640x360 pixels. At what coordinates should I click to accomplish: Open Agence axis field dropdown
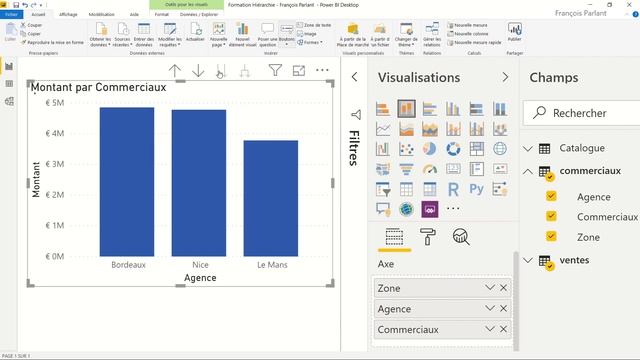point(490,309)
